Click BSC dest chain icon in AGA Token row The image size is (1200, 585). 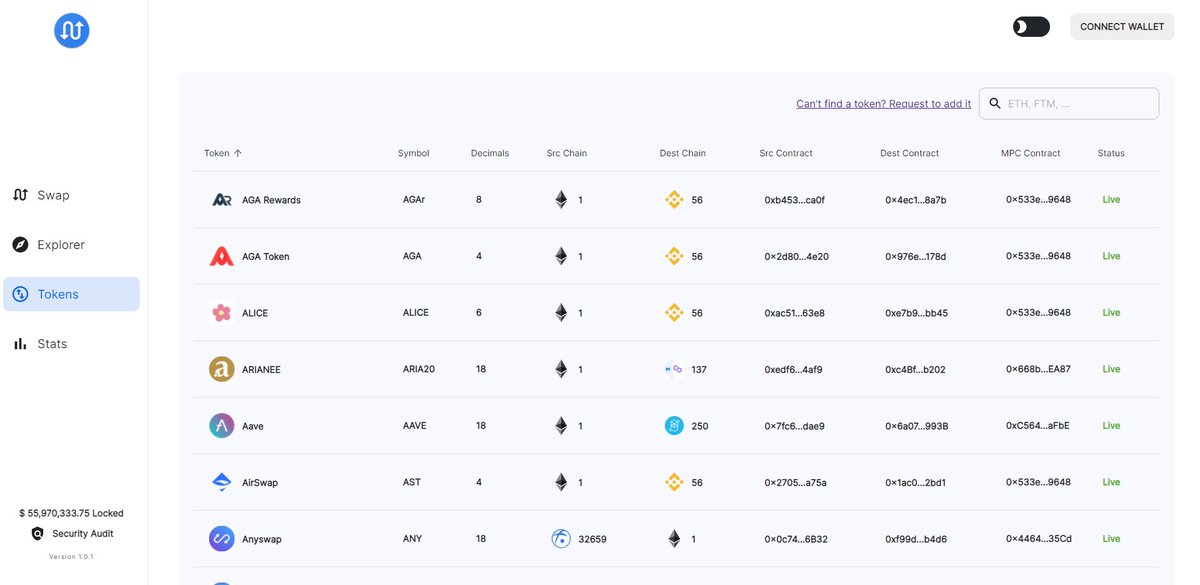pos(674,256)
